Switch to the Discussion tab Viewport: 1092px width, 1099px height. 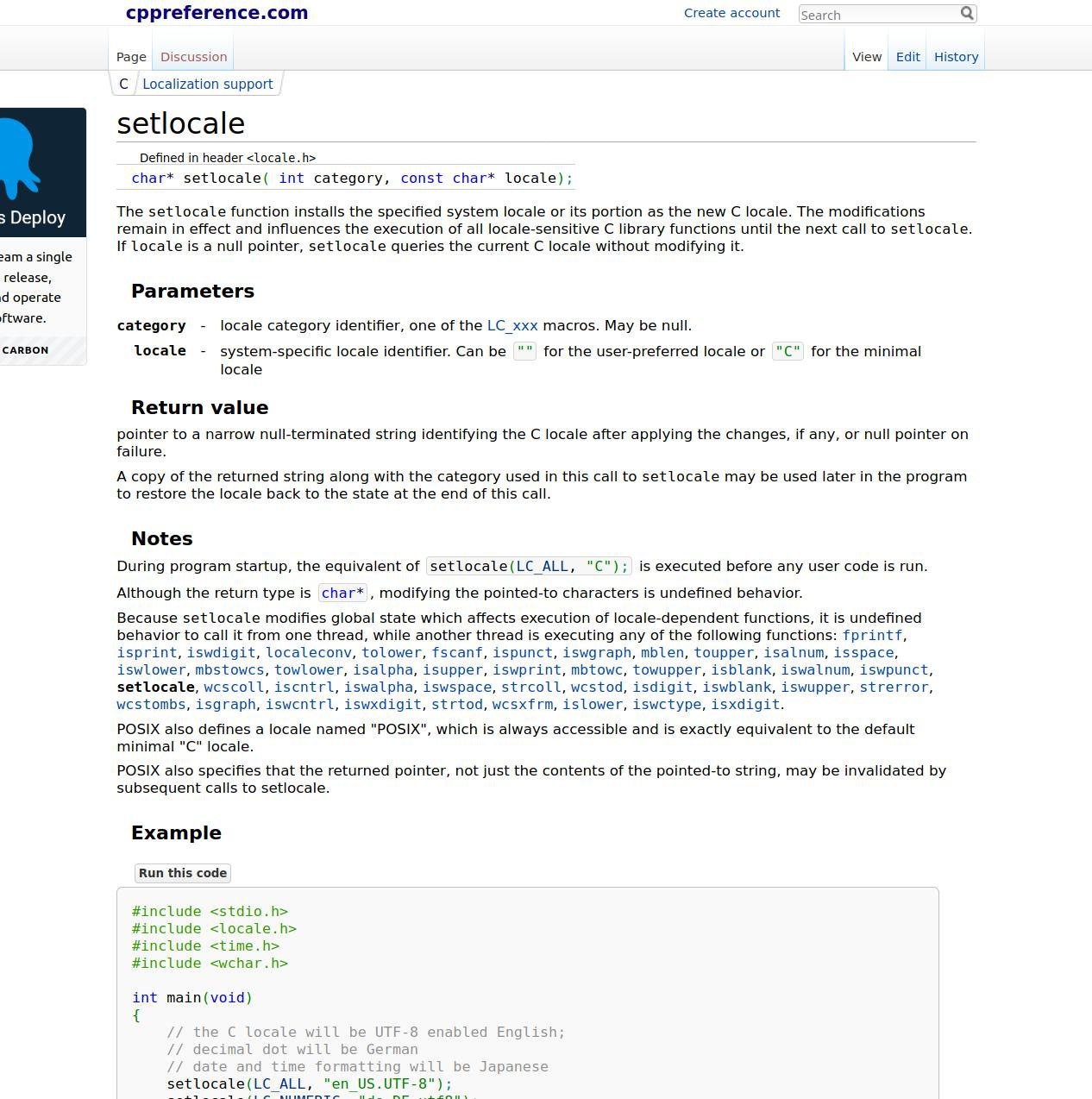click(193, 57)
